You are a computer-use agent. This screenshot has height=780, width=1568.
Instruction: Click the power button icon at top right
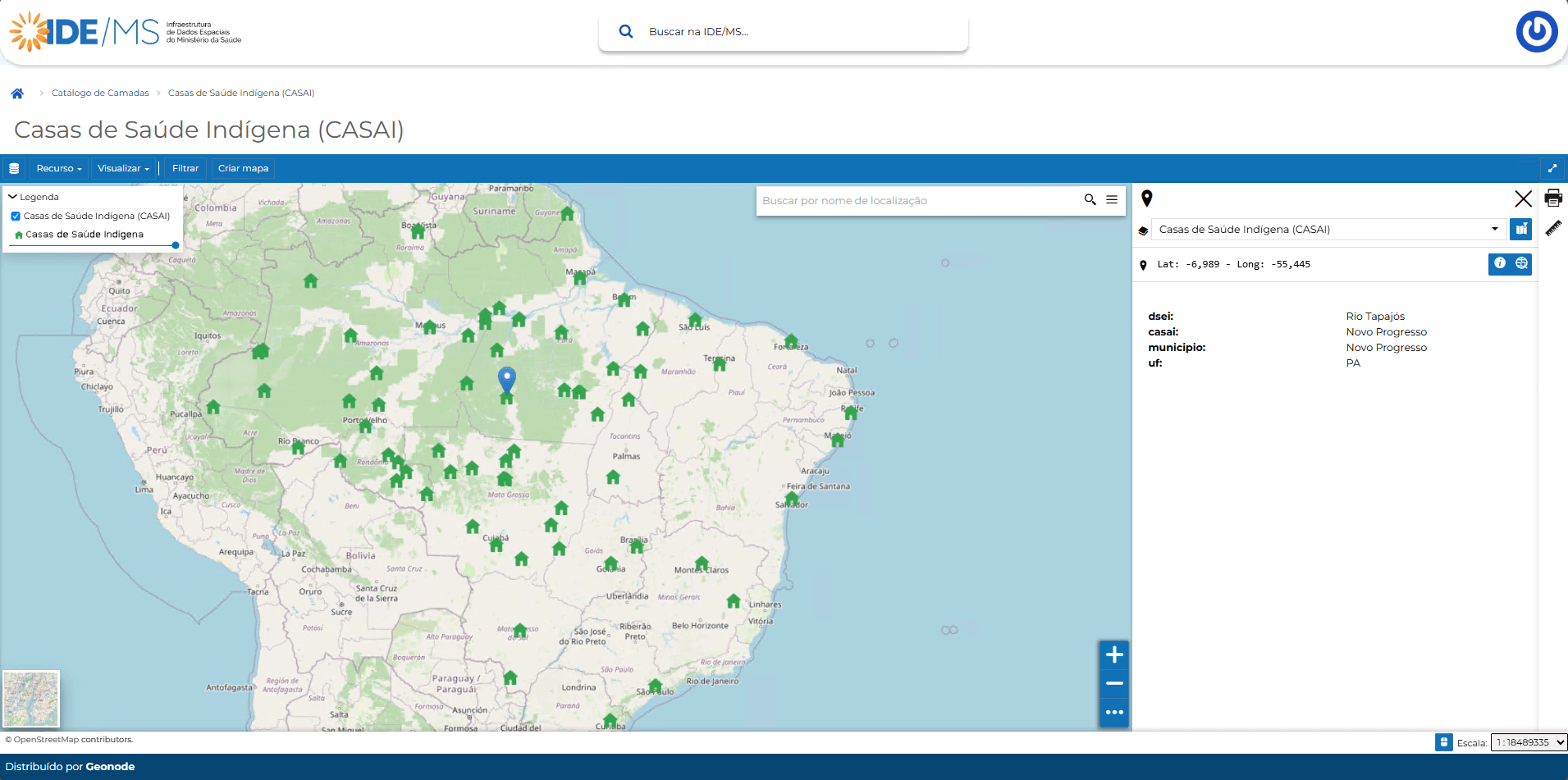tap(1536, 32)
